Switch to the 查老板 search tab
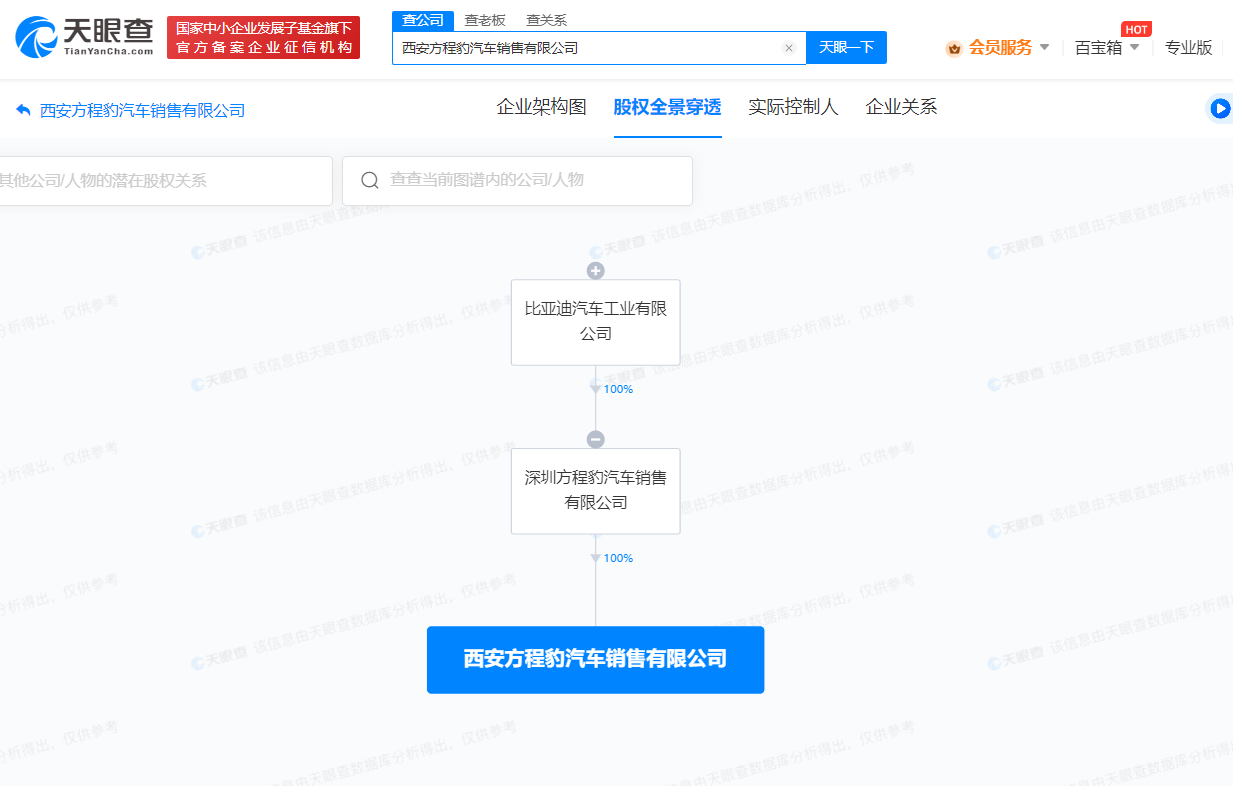1233x786 pixels. [485, 20]
